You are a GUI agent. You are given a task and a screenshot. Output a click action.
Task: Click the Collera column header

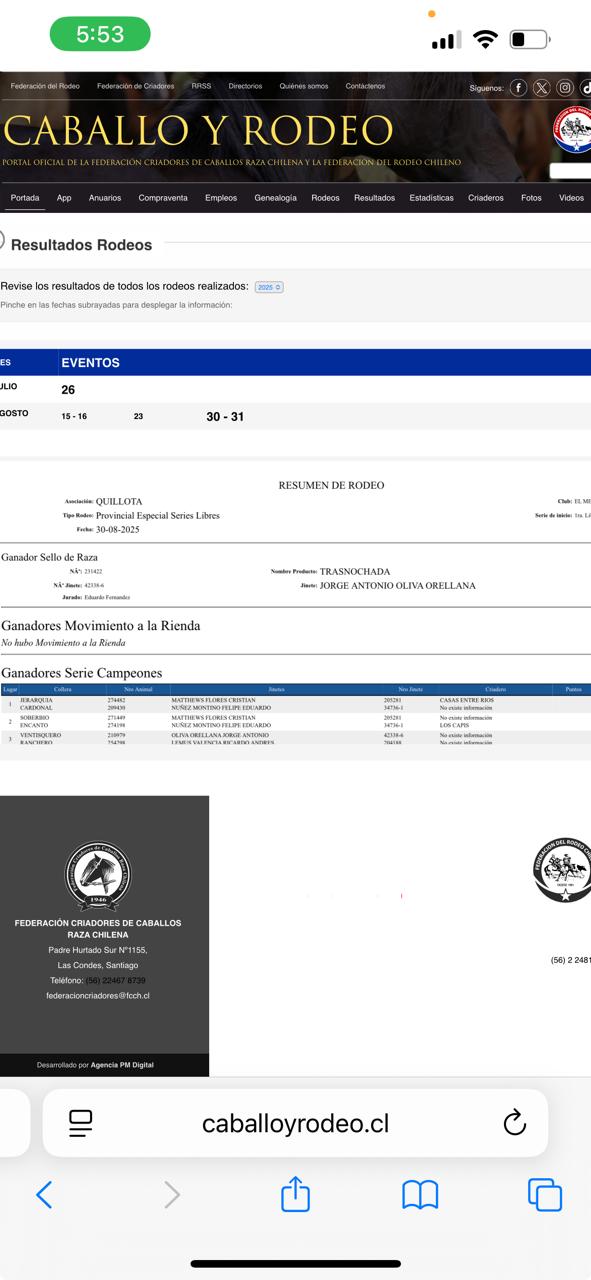tap(63, 689)
